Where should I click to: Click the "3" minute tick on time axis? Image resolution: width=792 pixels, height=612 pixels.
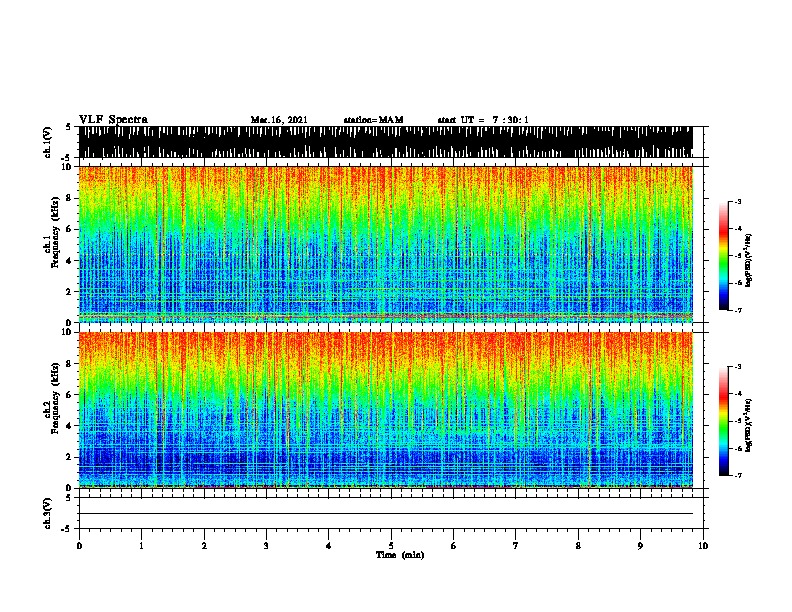coord(266,545)
